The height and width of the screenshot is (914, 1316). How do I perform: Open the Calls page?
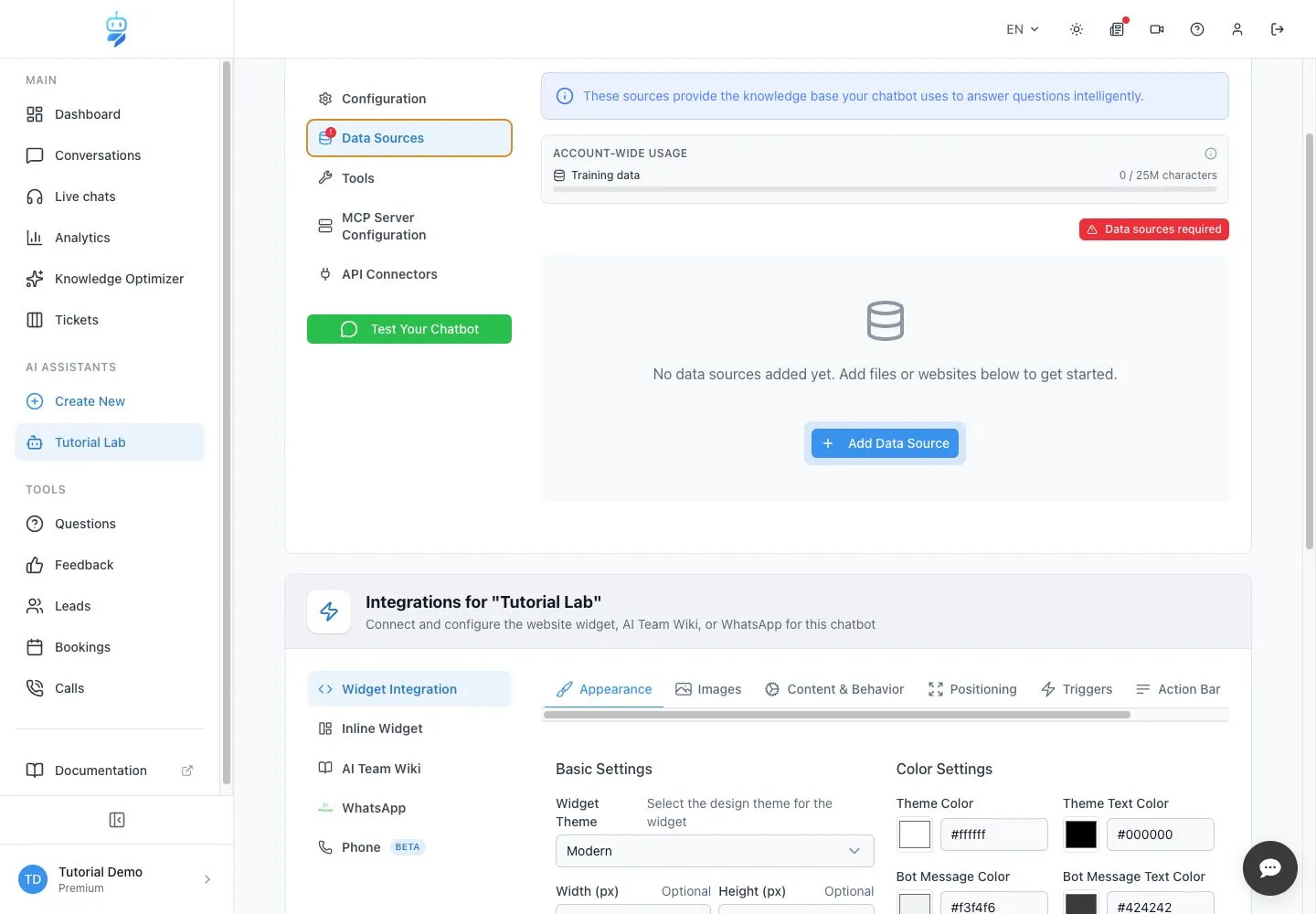tap(110, 688)
